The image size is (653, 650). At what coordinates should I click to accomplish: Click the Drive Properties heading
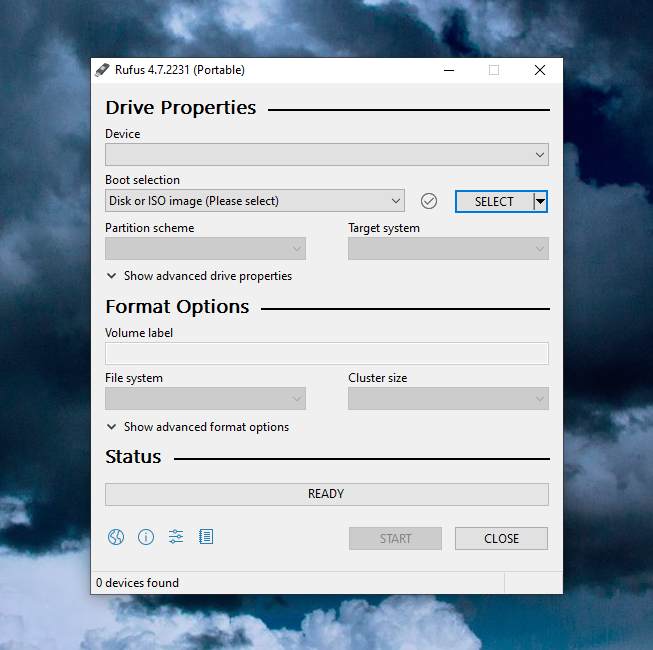[181, 107]
